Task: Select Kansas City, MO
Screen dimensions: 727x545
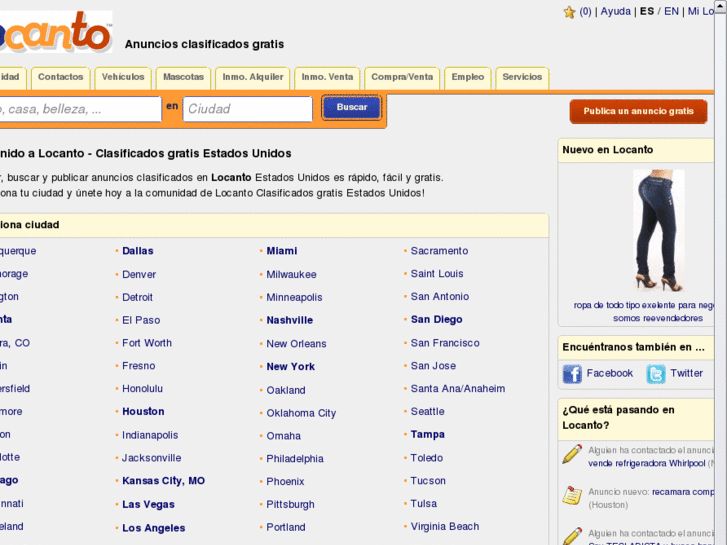Action: [163, 481]
